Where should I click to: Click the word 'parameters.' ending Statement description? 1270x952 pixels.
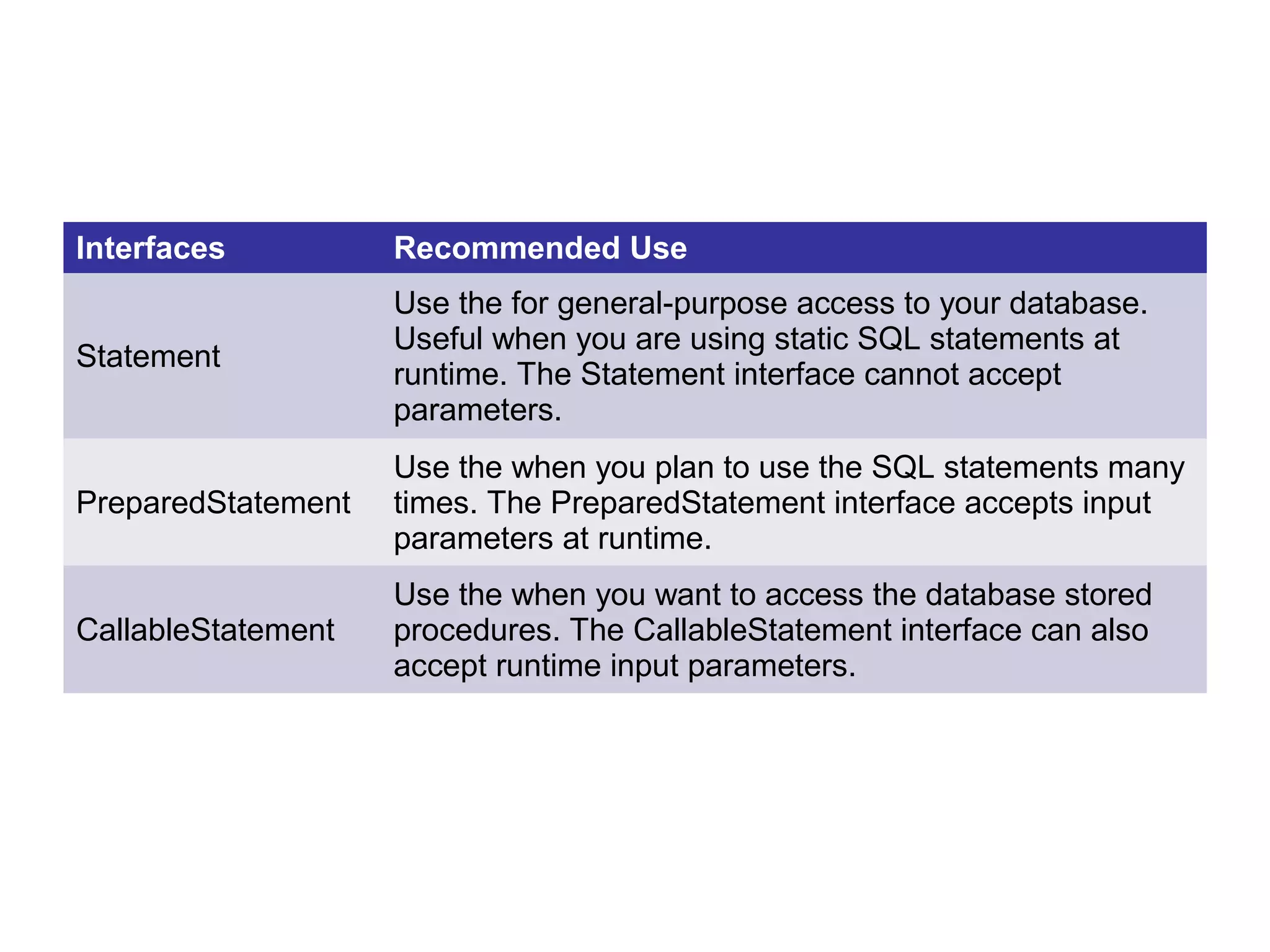tap(477, 410)
